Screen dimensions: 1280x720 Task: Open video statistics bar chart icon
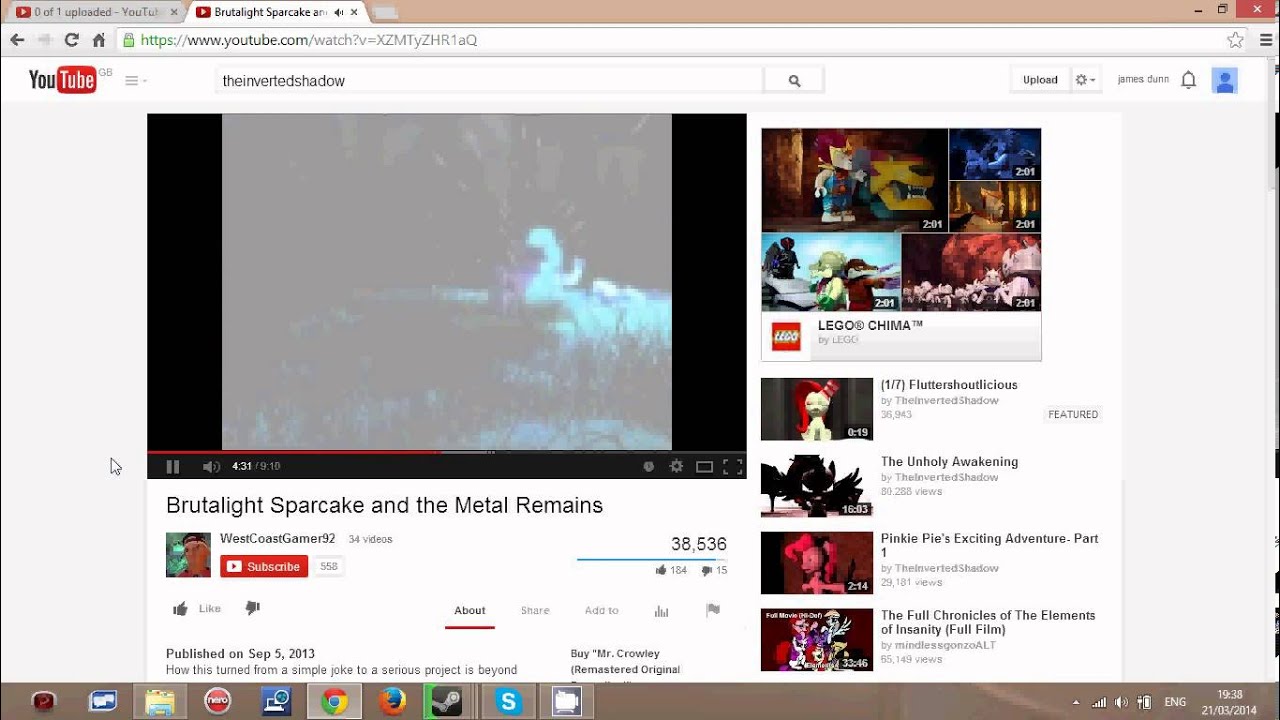click(x=661, y=610)
